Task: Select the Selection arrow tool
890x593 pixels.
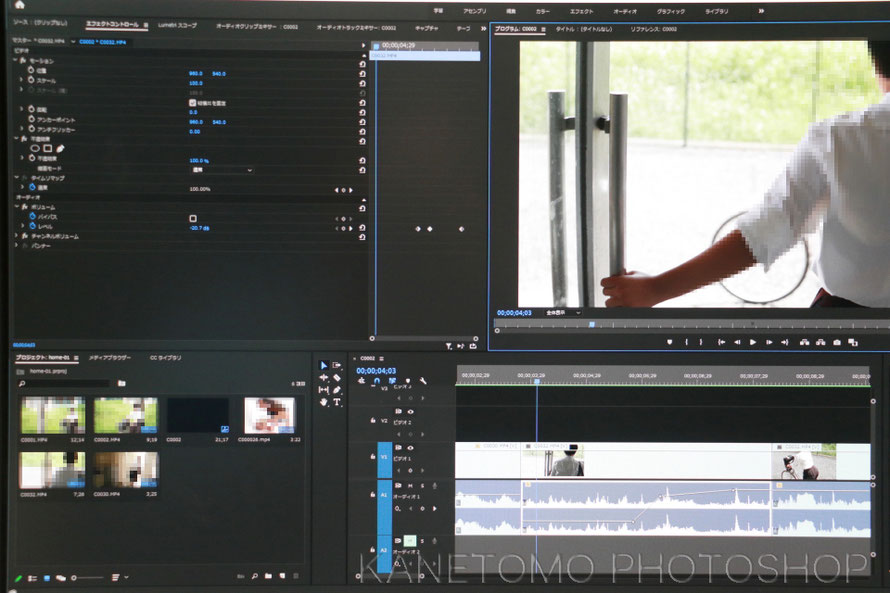Action: [x=324, y=365]
